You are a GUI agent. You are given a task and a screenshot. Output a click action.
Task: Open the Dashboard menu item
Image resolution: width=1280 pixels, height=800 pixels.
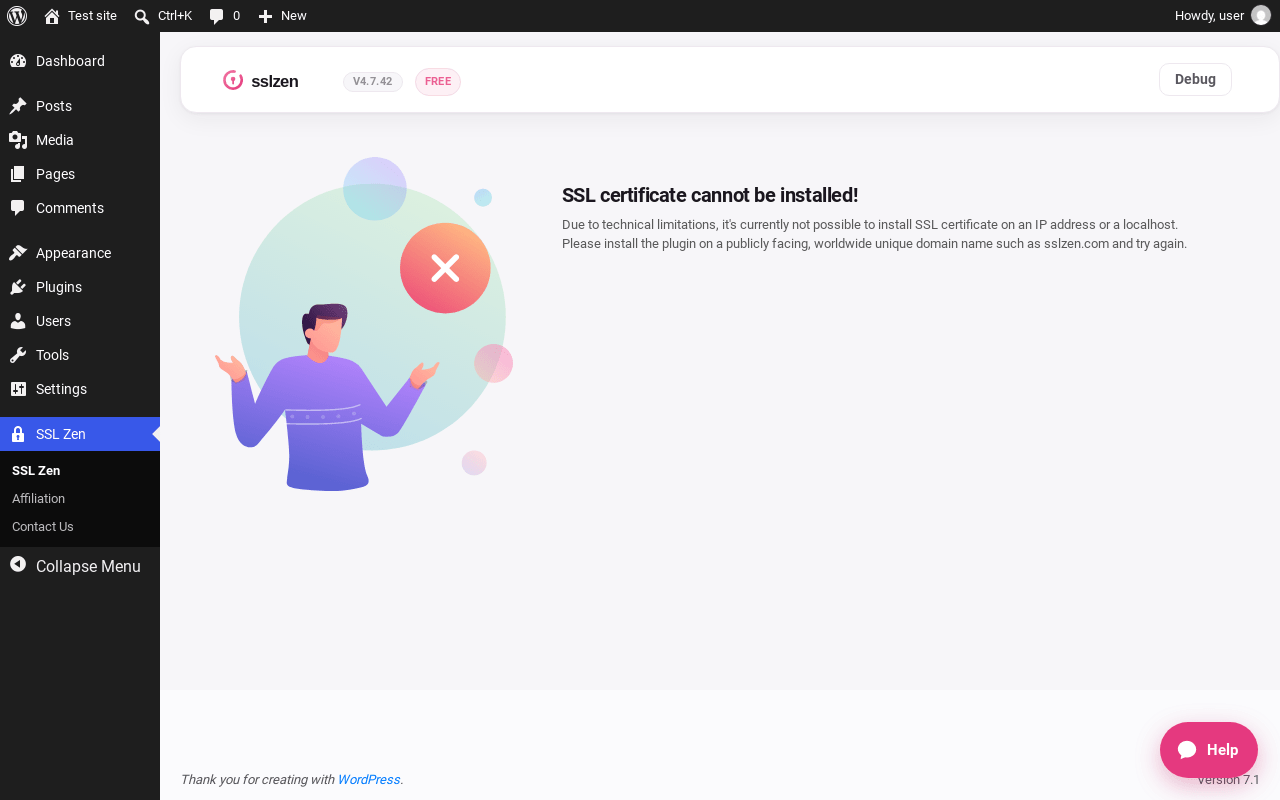(x=80, y=61)
